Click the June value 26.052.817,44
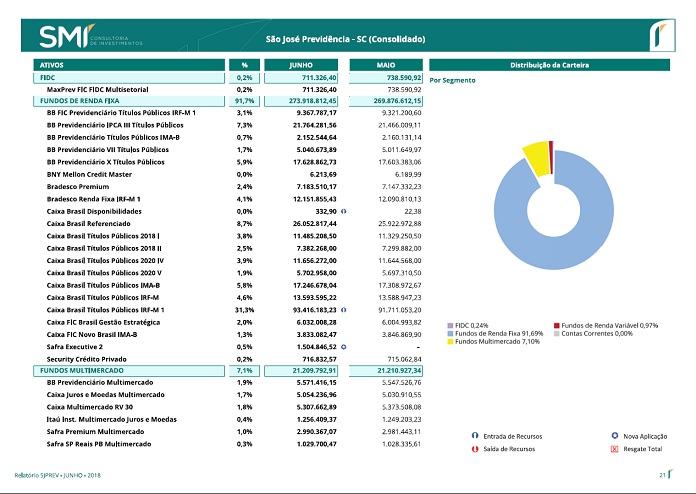 315,224
